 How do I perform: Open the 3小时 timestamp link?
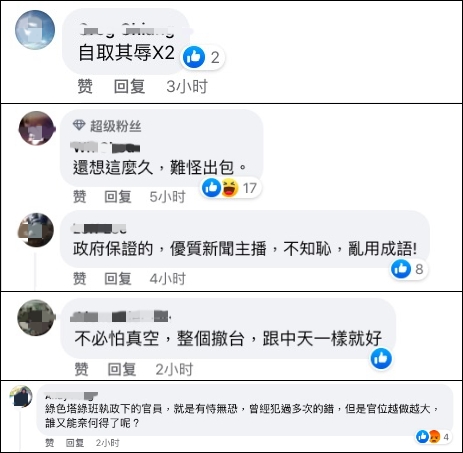click(187, 86)
